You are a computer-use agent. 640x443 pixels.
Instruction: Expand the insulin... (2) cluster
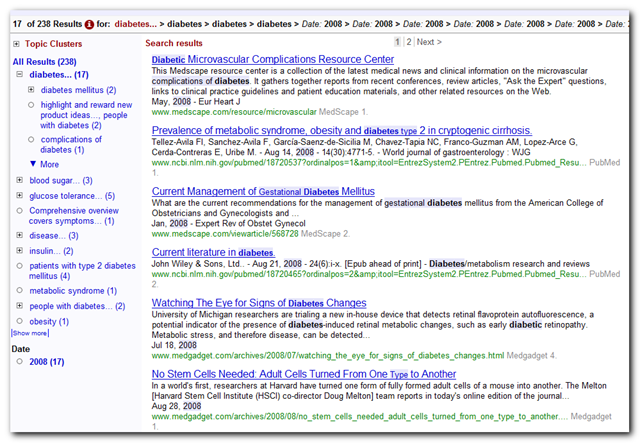[19, 250]
